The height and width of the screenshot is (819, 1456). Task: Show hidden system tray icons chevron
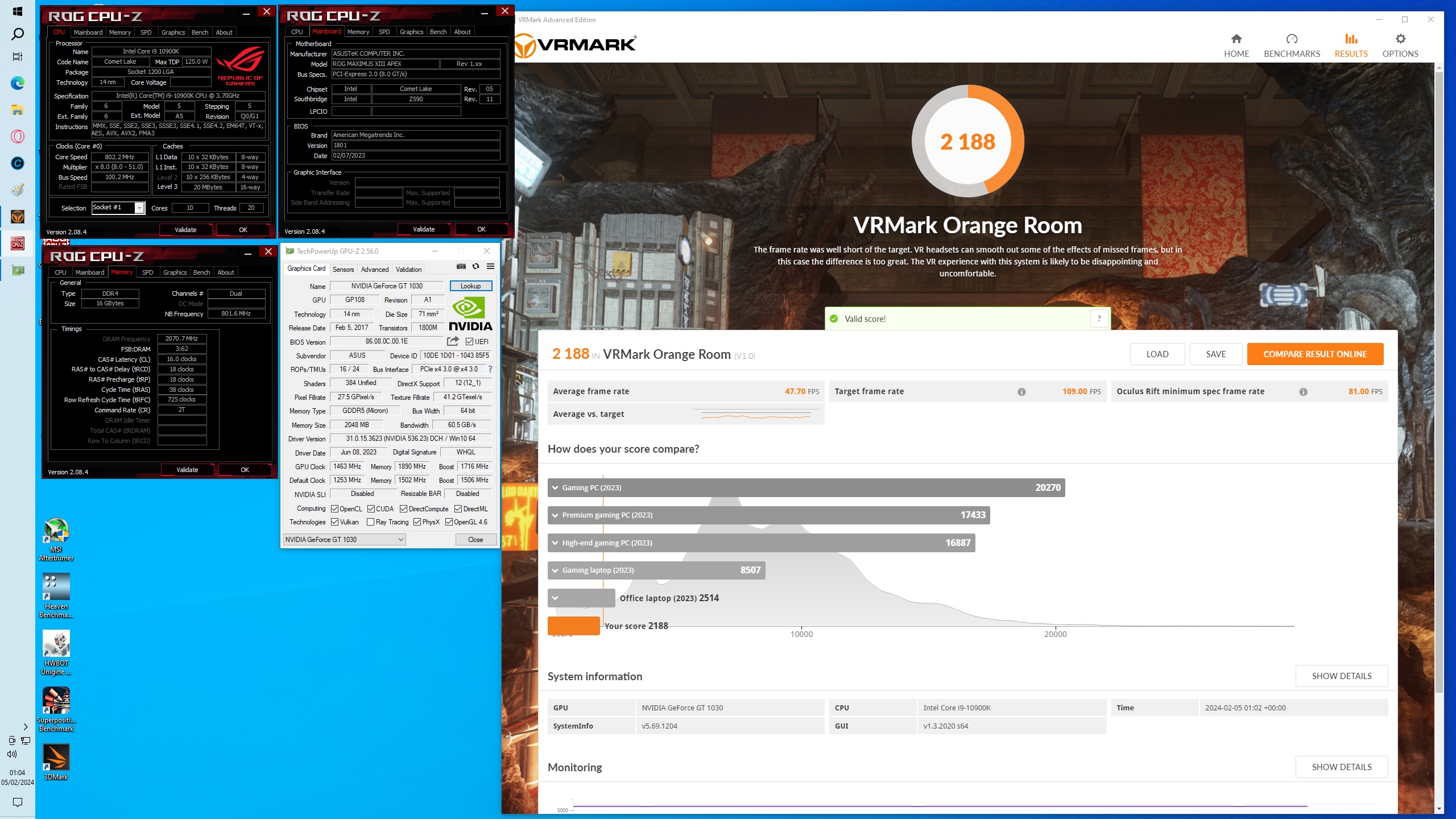point(25,727)
